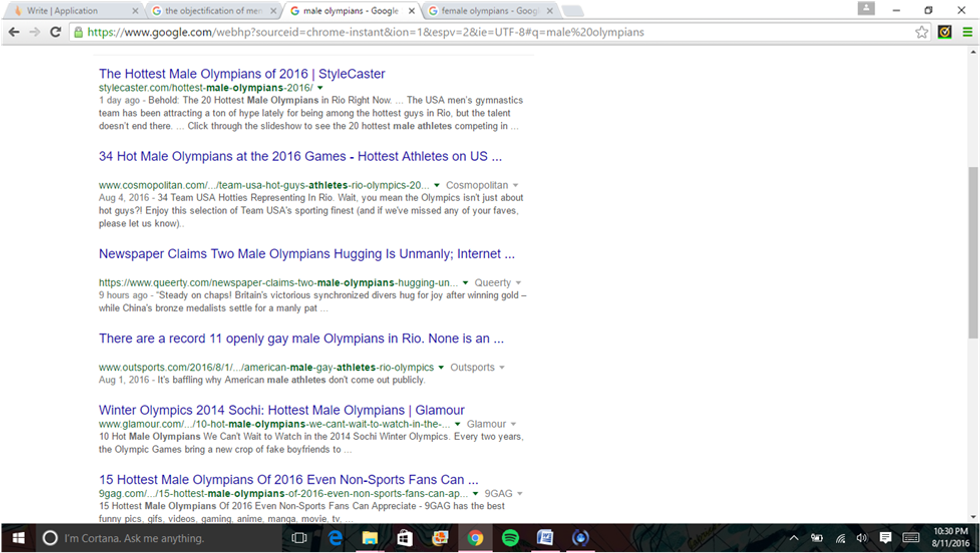The width and height of the screenshot is (980, 553).
Task: Open the Windows Store taskbar icon
Action: click(404, 538)
